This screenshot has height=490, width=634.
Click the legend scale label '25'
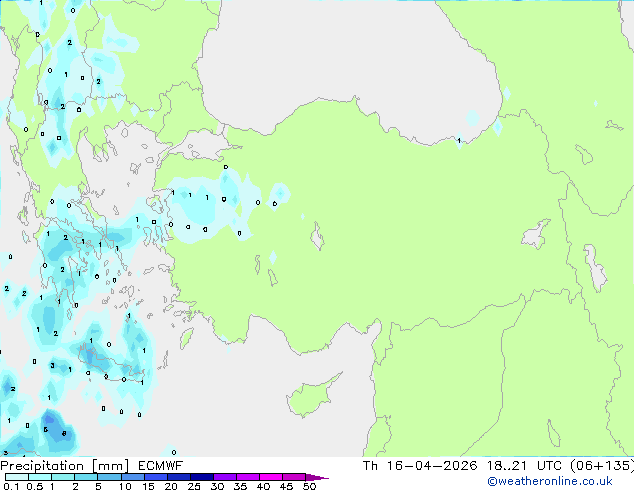(x=194, y=486)
